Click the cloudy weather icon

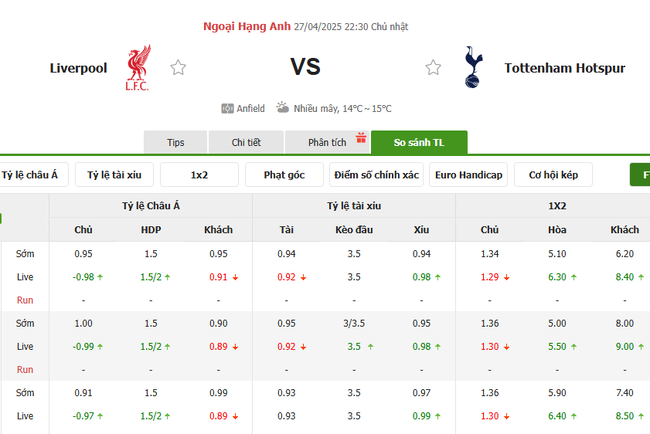283,107
